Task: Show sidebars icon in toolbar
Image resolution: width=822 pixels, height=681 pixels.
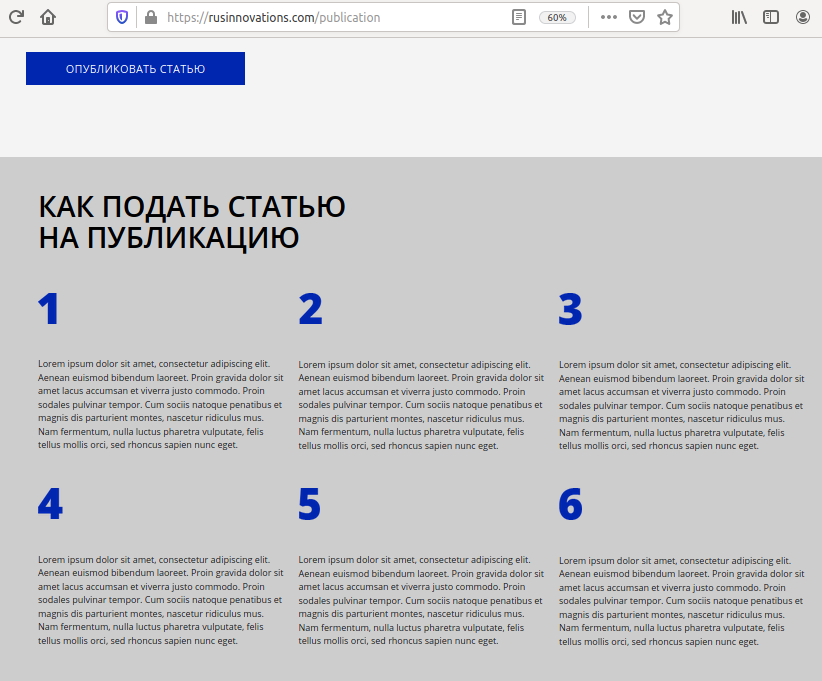Action: pos(771,17)
